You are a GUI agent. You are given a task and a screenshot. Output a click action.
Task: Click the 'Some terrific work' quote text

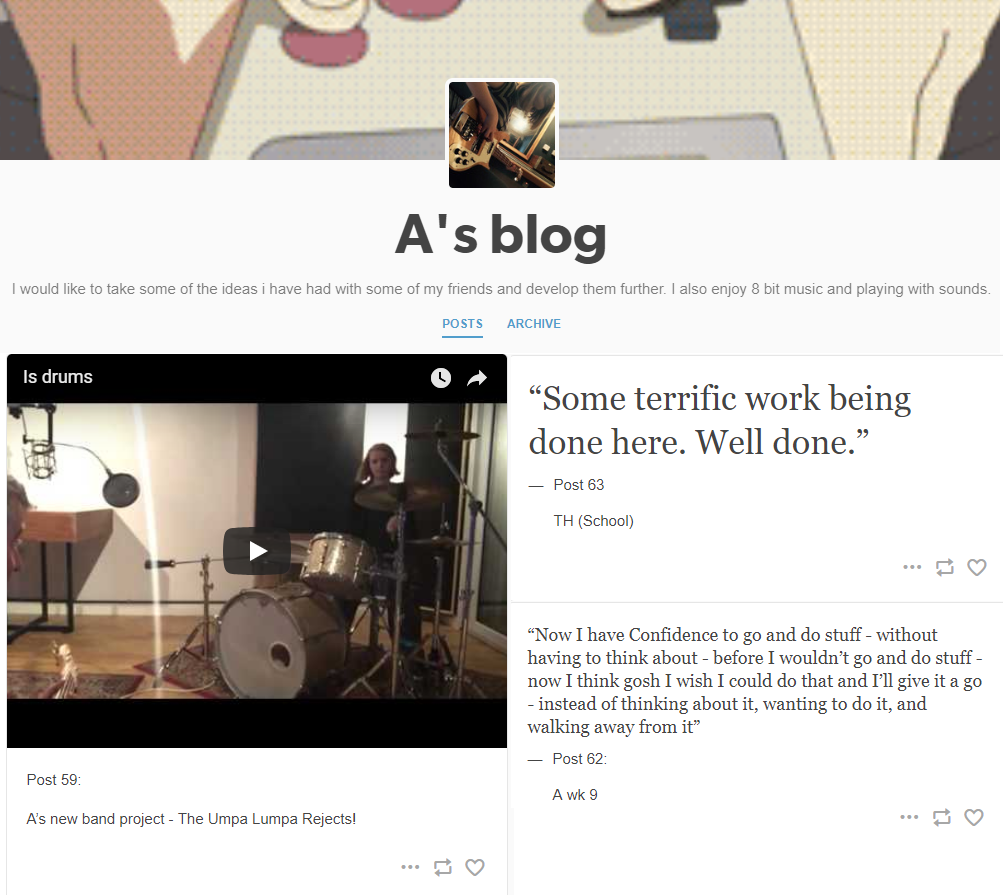click(x=720, y=420)
